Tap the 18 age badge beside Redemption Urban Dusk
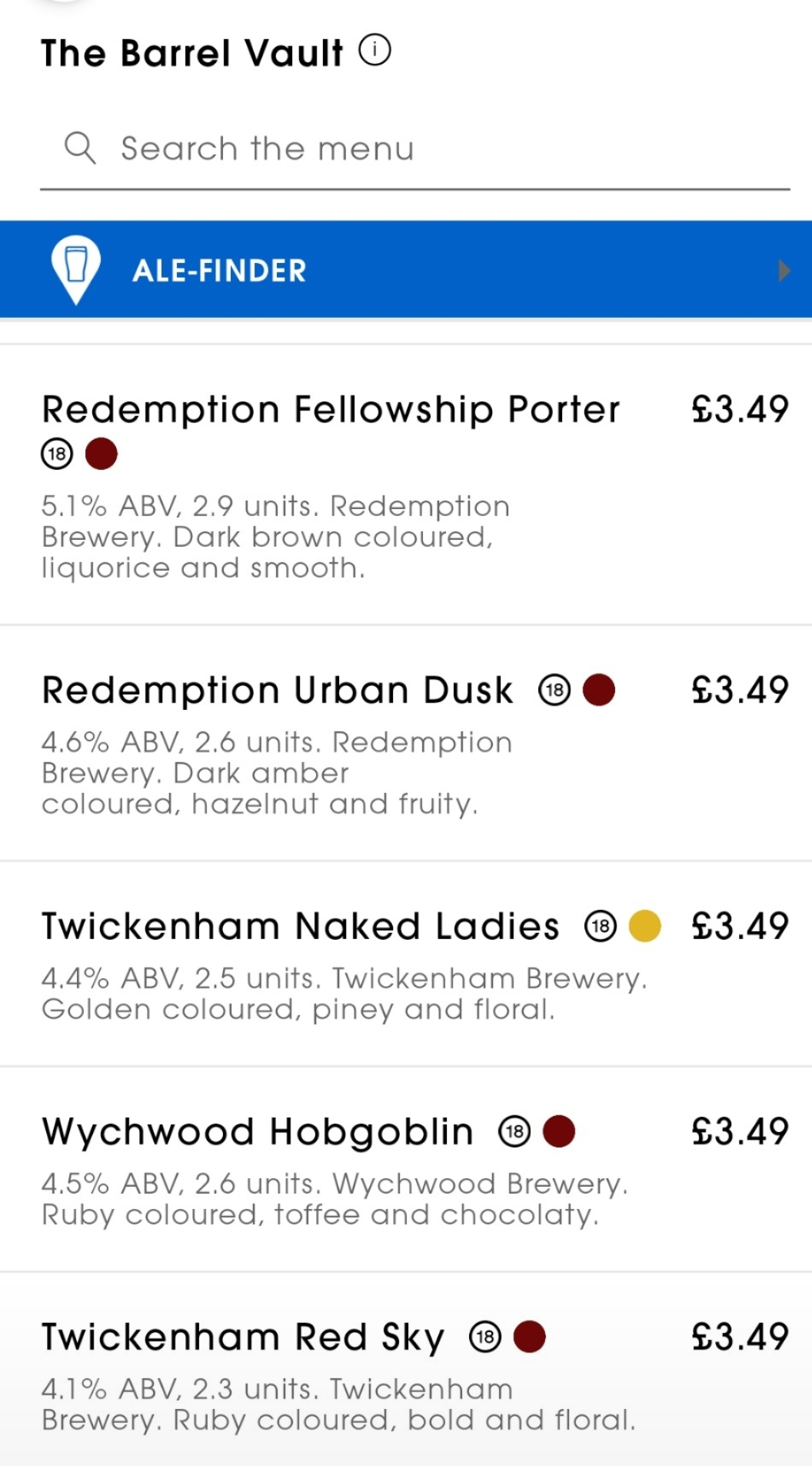Viewport: 812px width, 1466px height. point(554,690)
